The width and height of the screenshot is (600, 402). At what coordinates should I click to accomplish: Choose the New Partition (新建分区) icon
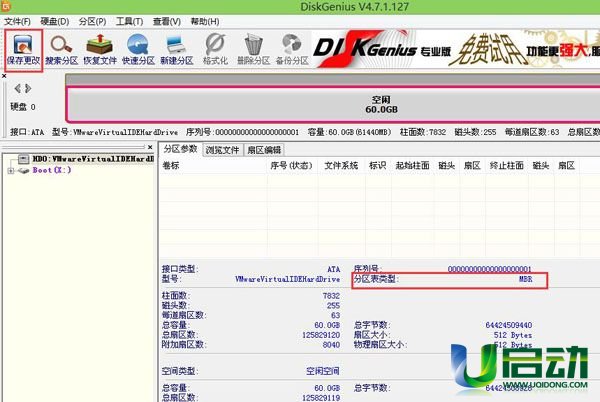point(176,50)
